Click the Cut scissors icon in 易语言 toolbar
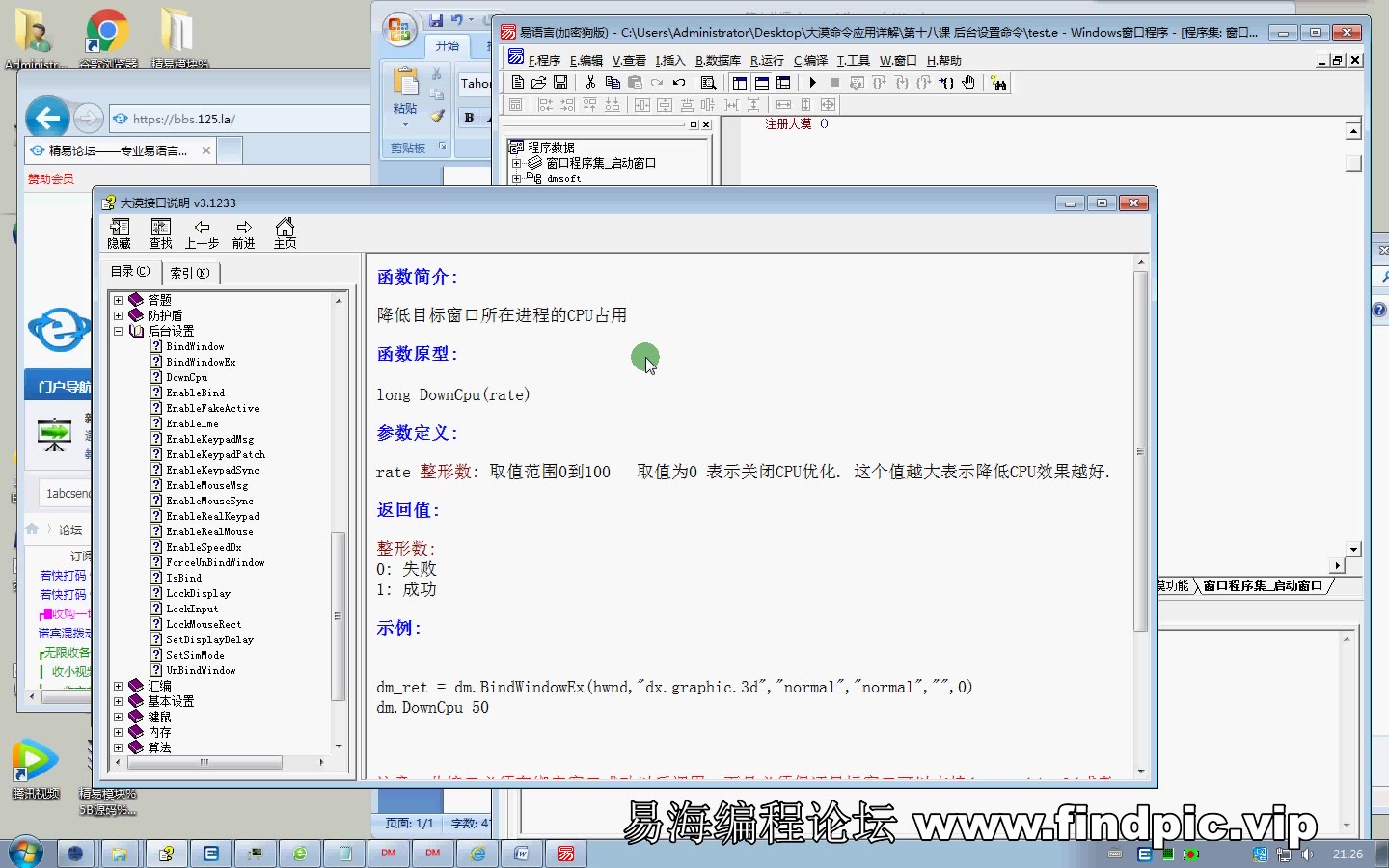The image size is (1389, 868). 590,83
